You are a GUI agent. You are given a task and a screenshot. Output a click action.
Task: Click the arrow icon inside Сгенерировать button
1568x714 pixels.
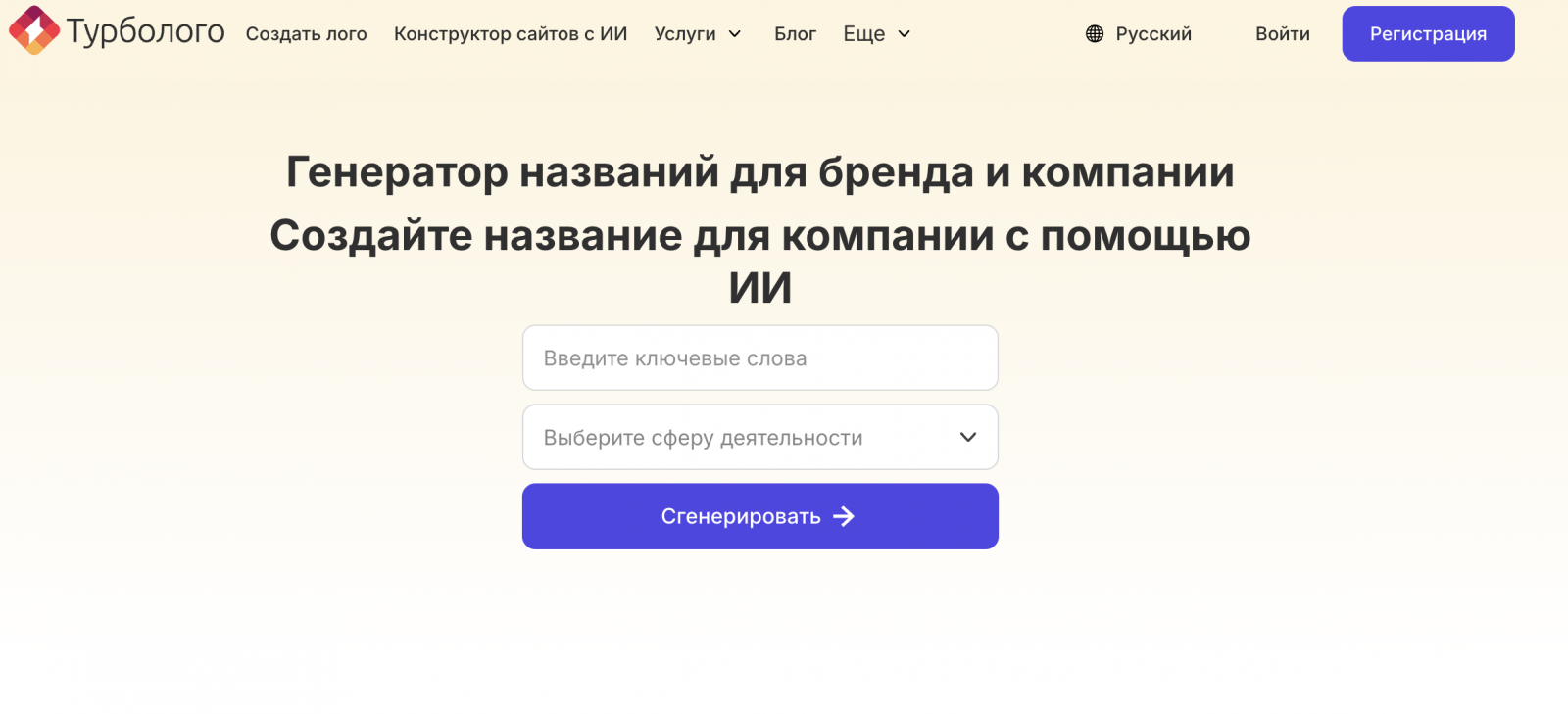coord(843,516)
